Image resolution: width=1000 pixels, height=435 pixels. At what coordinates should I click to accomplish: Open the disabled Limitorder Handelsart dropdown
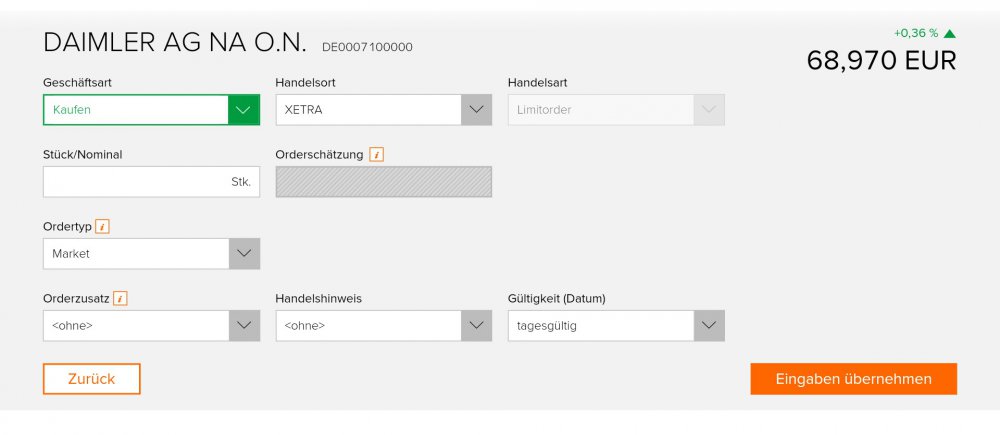[x=708, y=110]
